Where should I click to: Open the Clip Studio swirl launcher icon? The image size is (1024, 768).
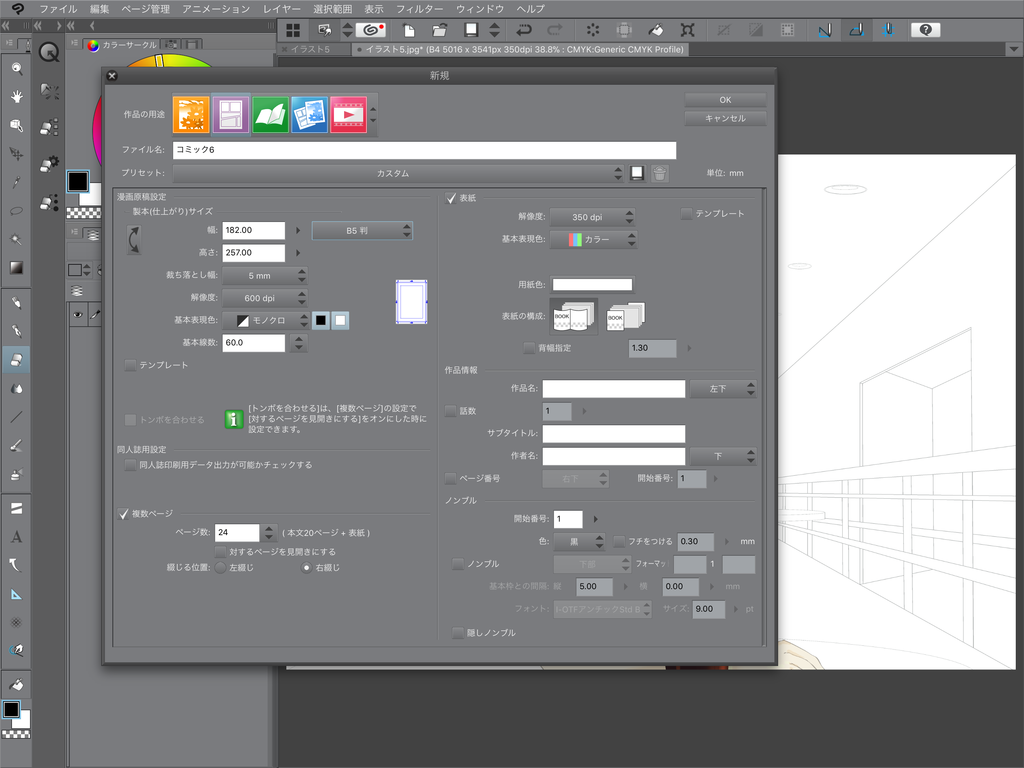click(x=372, y=29)
